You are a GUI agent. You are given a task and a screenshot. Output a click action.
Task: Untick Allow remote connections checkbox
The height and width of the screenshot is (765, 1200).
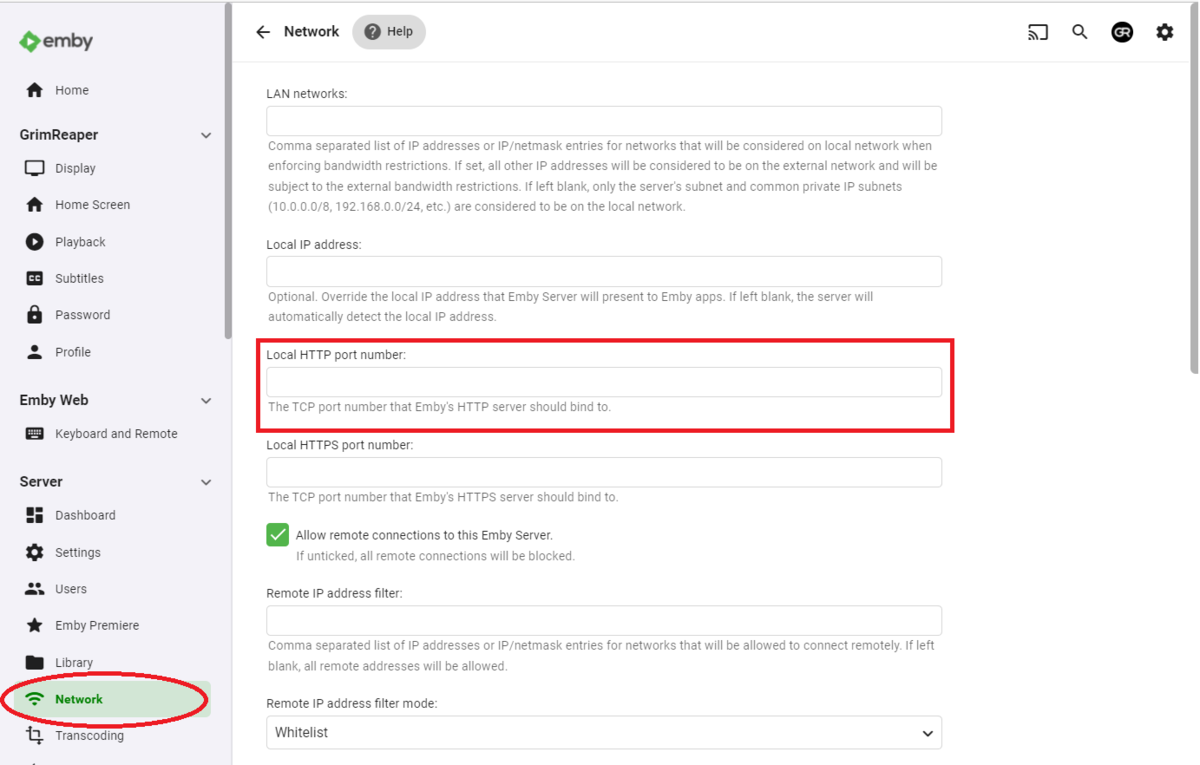[x=278, y=535]
